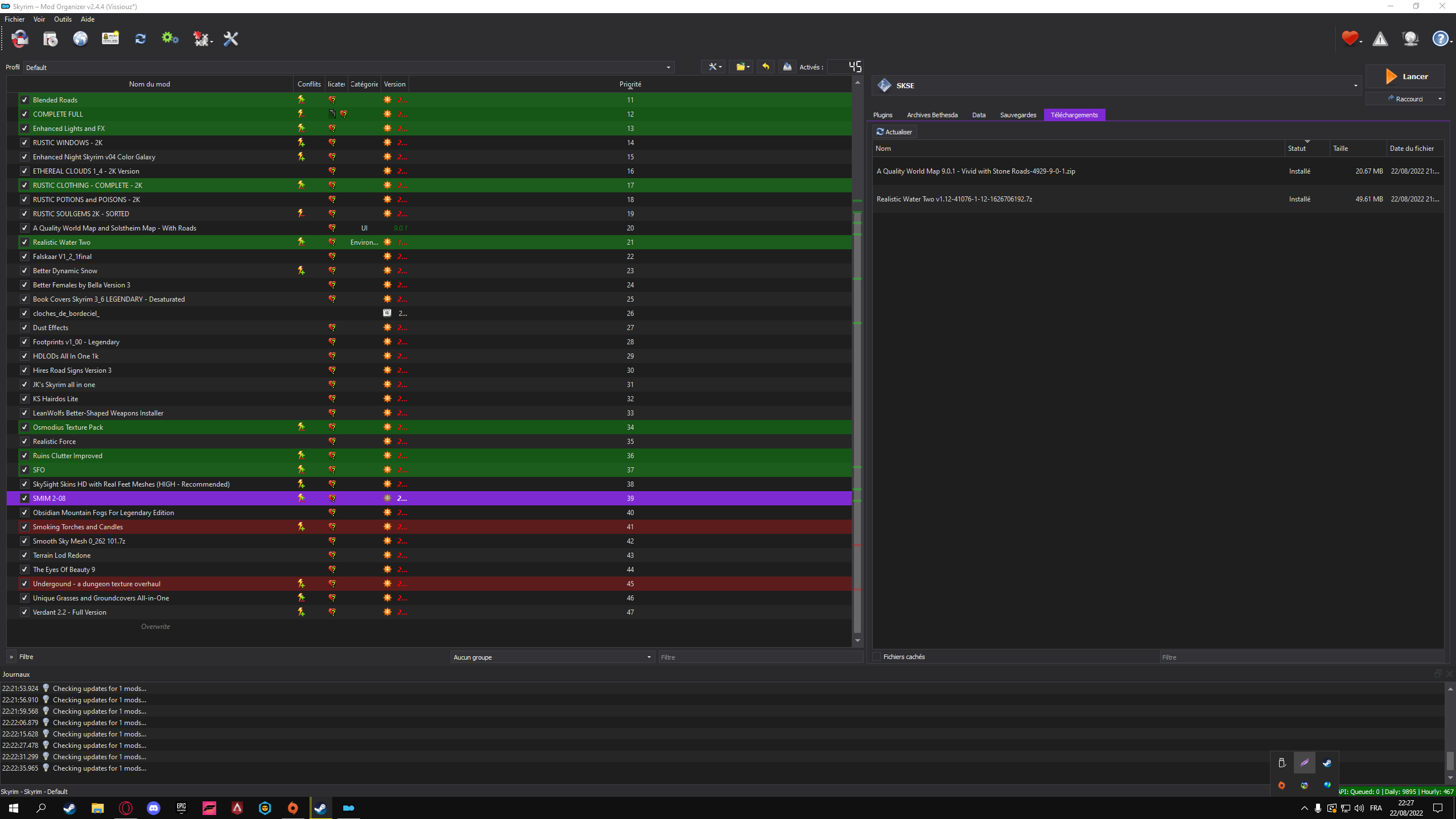Switch to the Archives Bethesda tab
Image resolution: width=1456 pixels, height=819 pixels.
click(x=932, y=115)
